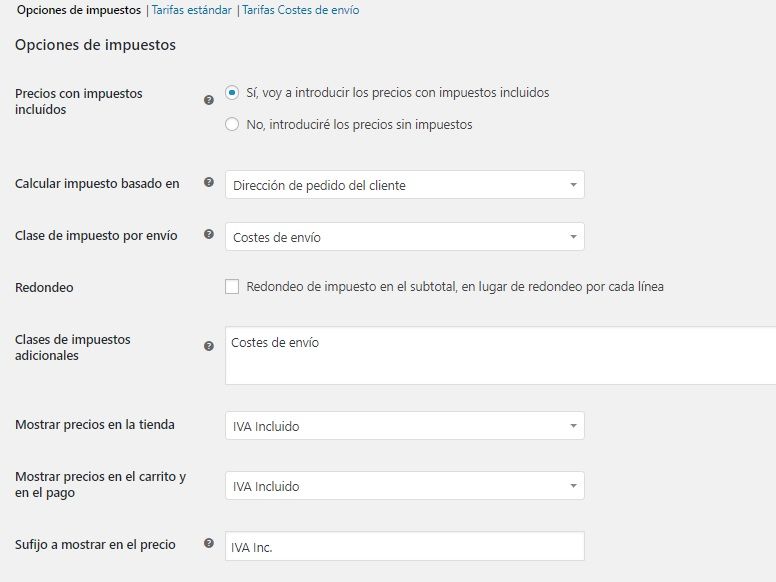Open the 'Costes de envío' shipping tax class dropdown
The width and height of the screenshot is (776, 582).
404,237
